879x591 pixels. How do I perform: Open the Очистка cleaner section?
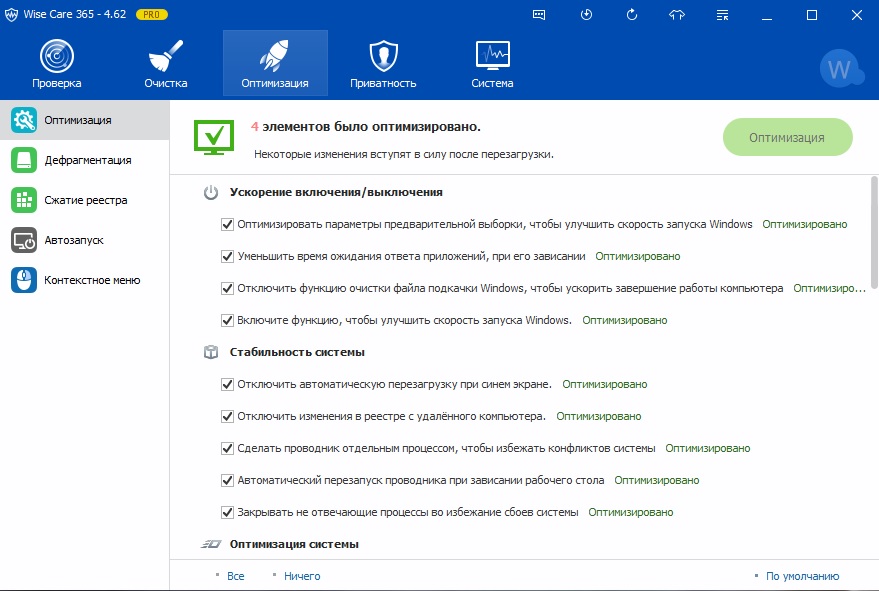click(x=165, y=63)
